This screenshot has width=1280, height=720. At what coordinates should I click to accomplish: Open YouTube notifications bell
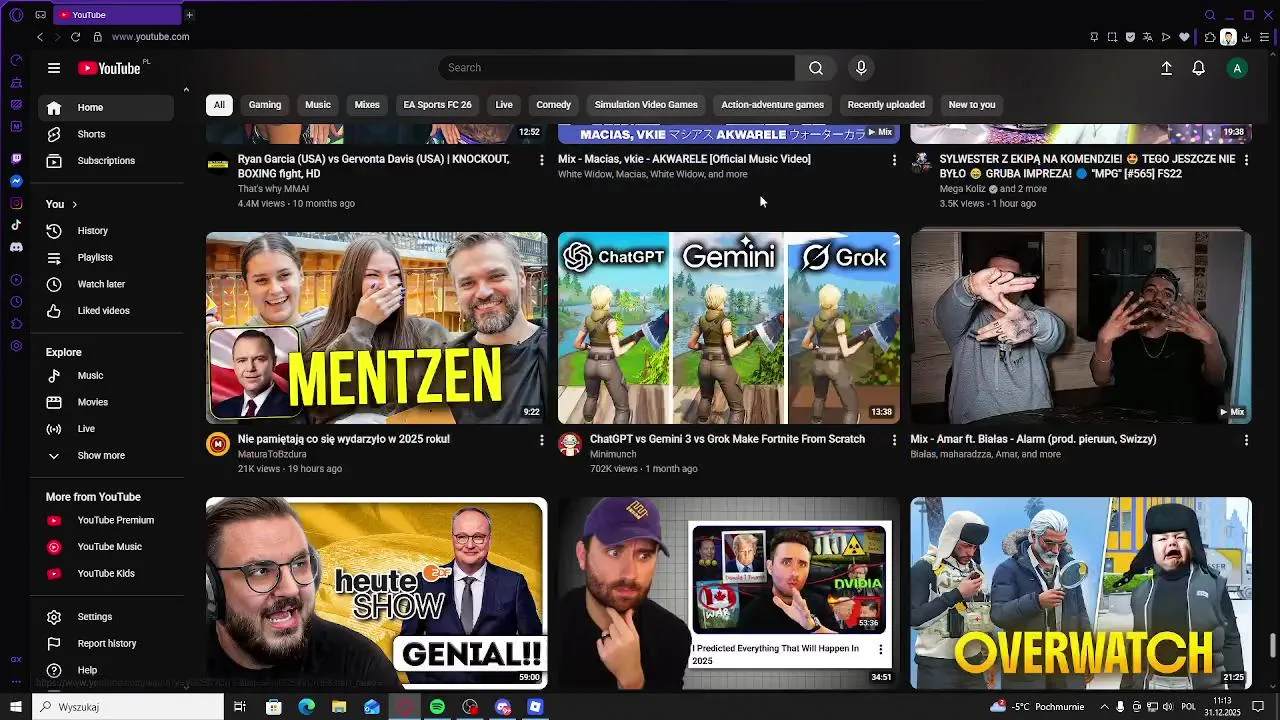[x=1198, y=68]
